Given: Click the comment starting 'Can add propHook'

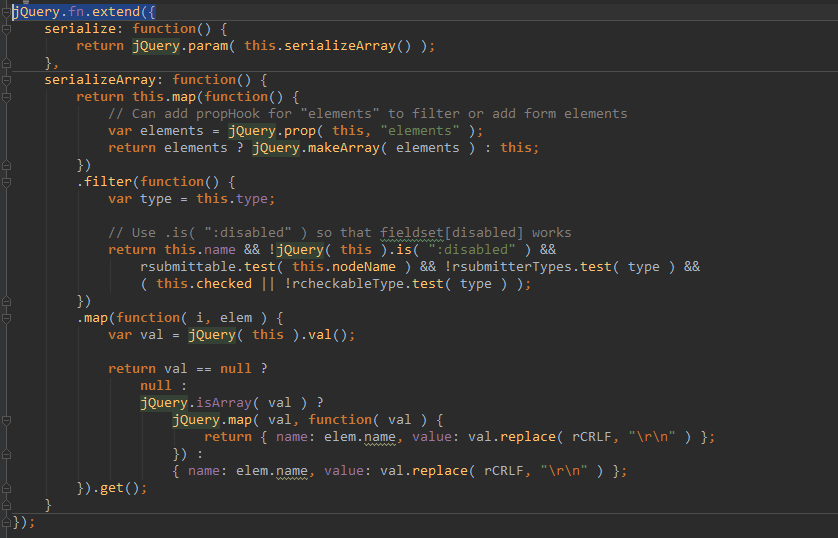Looking at the screenshot, I should click(x=368, y=114).
